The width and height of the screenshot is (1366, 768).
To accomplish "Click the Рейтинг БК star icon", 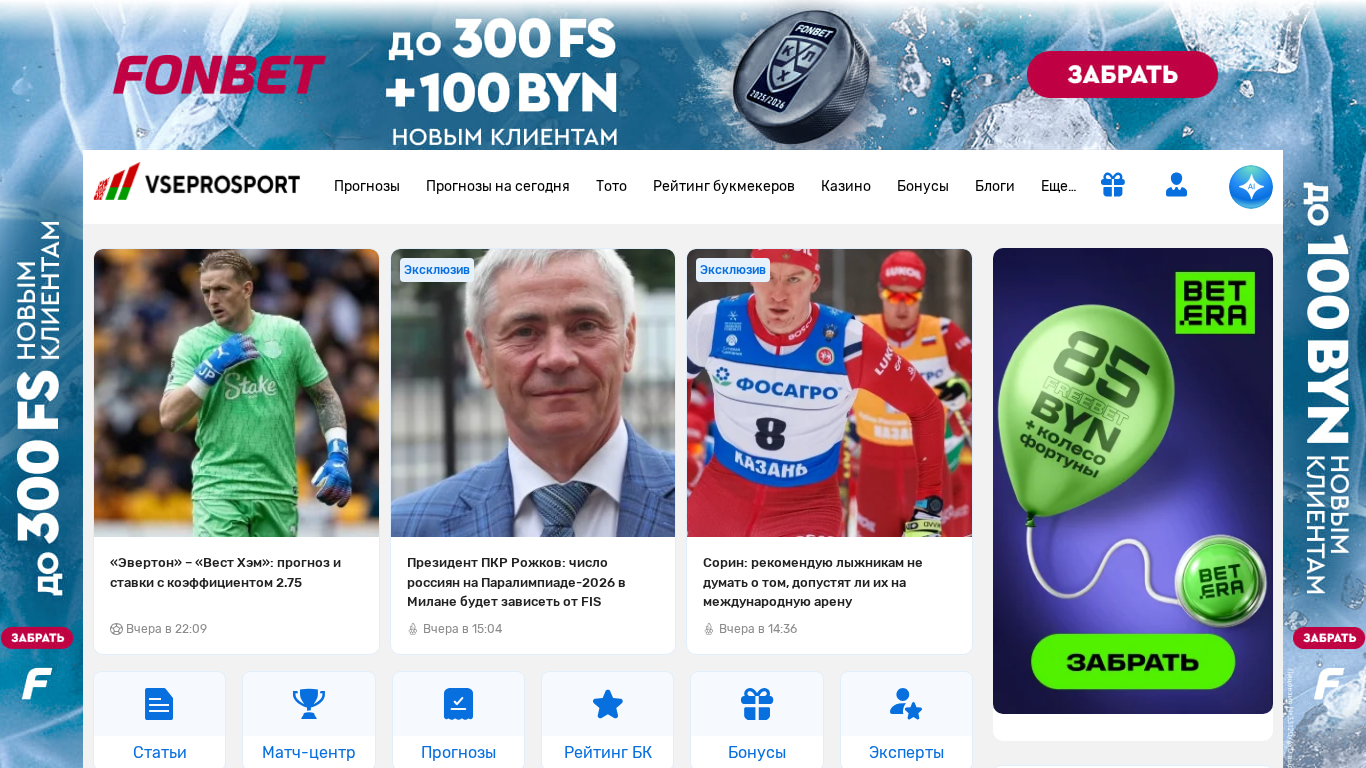I will (608, 704).
